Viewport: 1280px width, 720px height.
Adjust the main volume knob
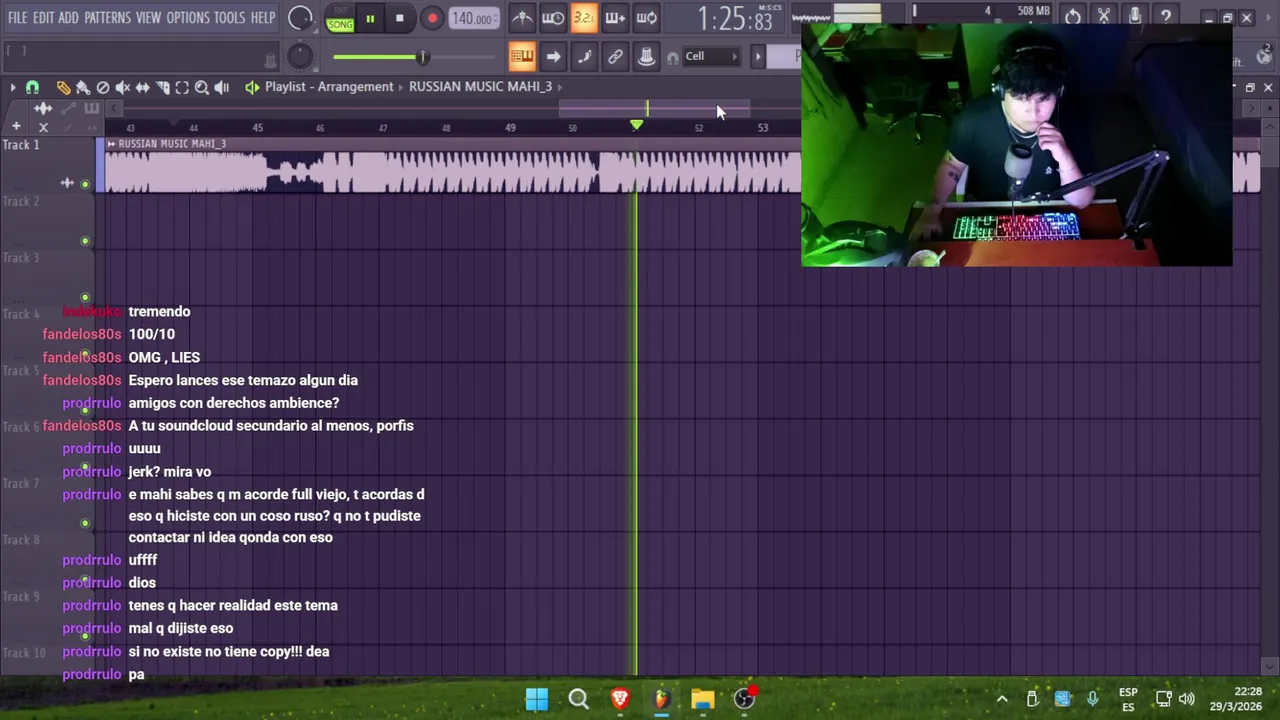(x=300, y=18)
